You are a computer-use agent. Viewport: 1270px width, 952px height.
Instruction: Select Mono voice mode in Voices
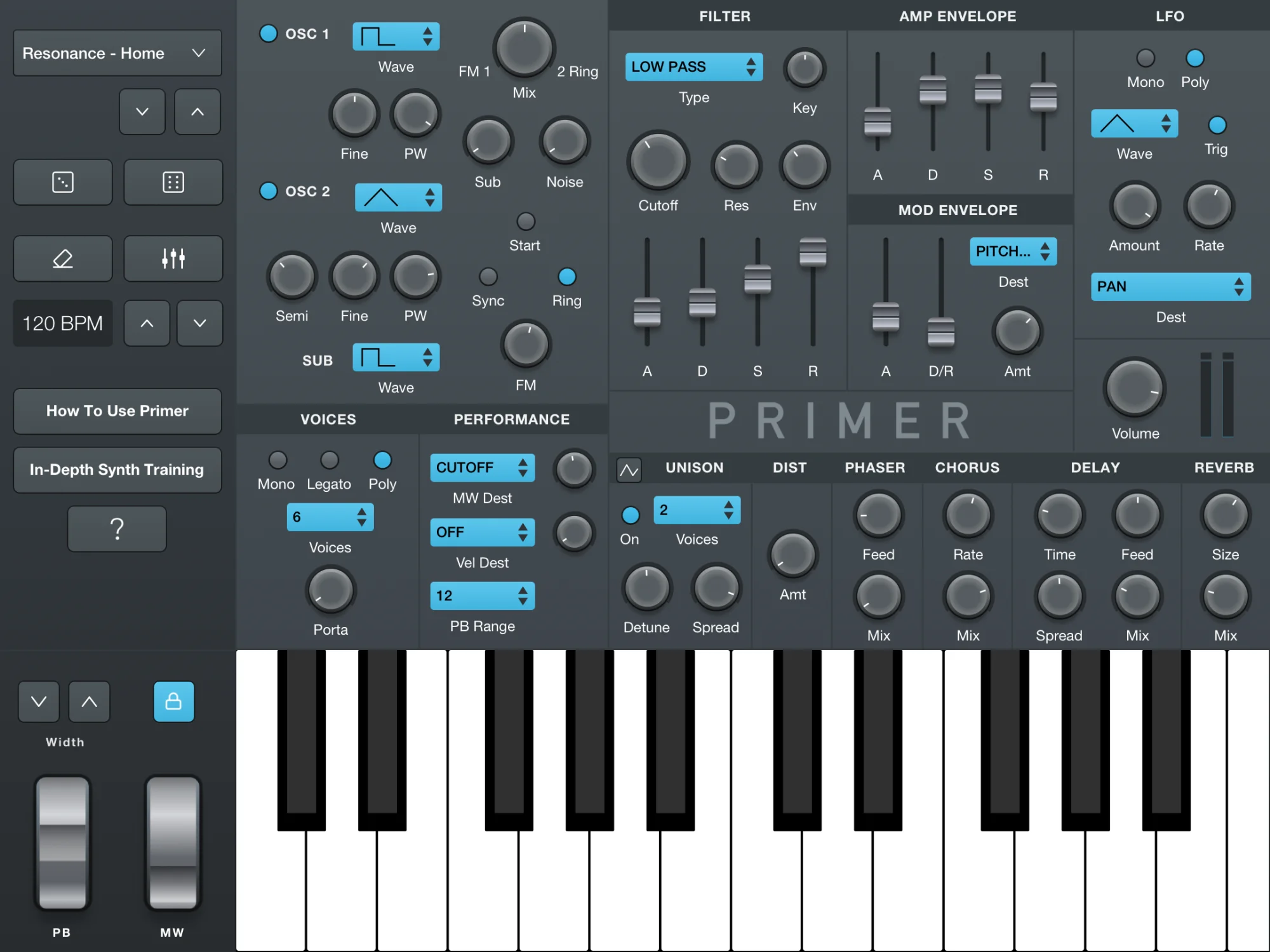tap(277, 460)
